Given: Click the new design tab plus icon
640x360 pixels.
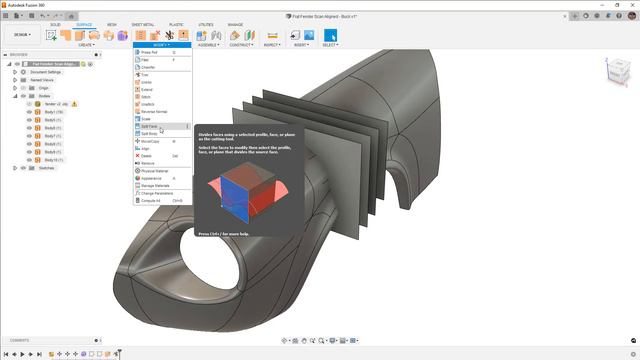Looking at the screenshot, I should point(575,16).
